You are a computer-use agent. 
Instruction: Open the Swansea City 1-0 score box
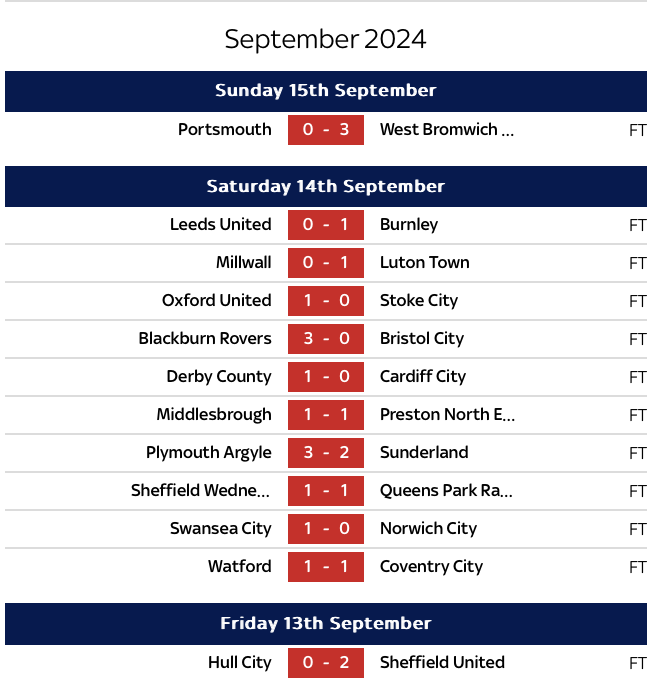tap(326, 529)
